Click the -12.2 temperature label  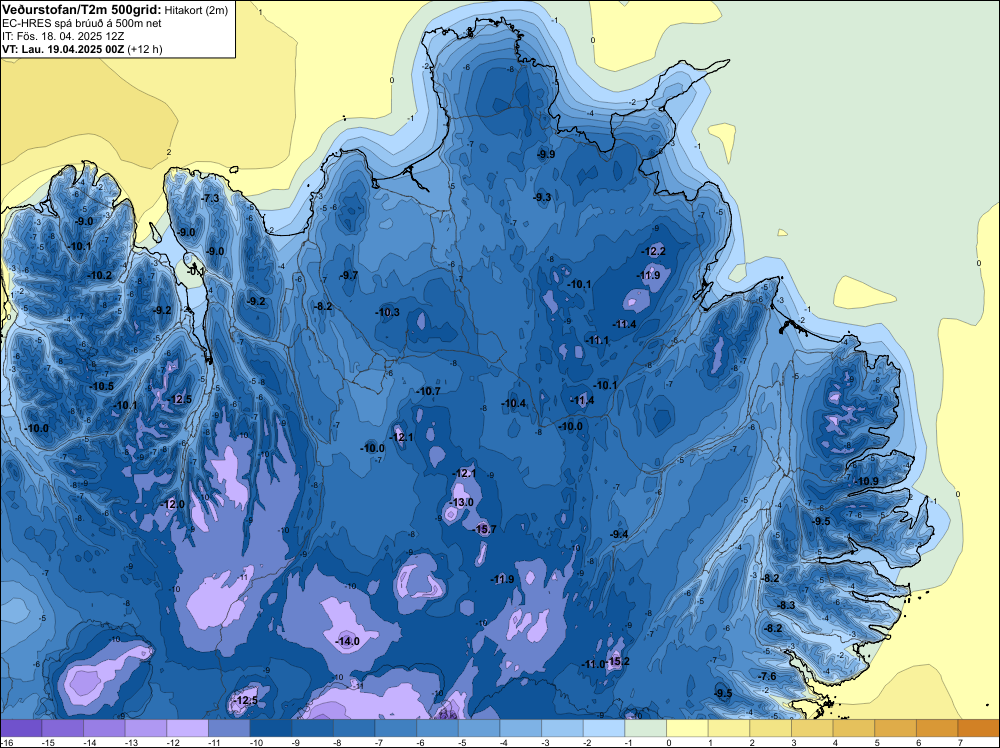click(x=653, y=252)
